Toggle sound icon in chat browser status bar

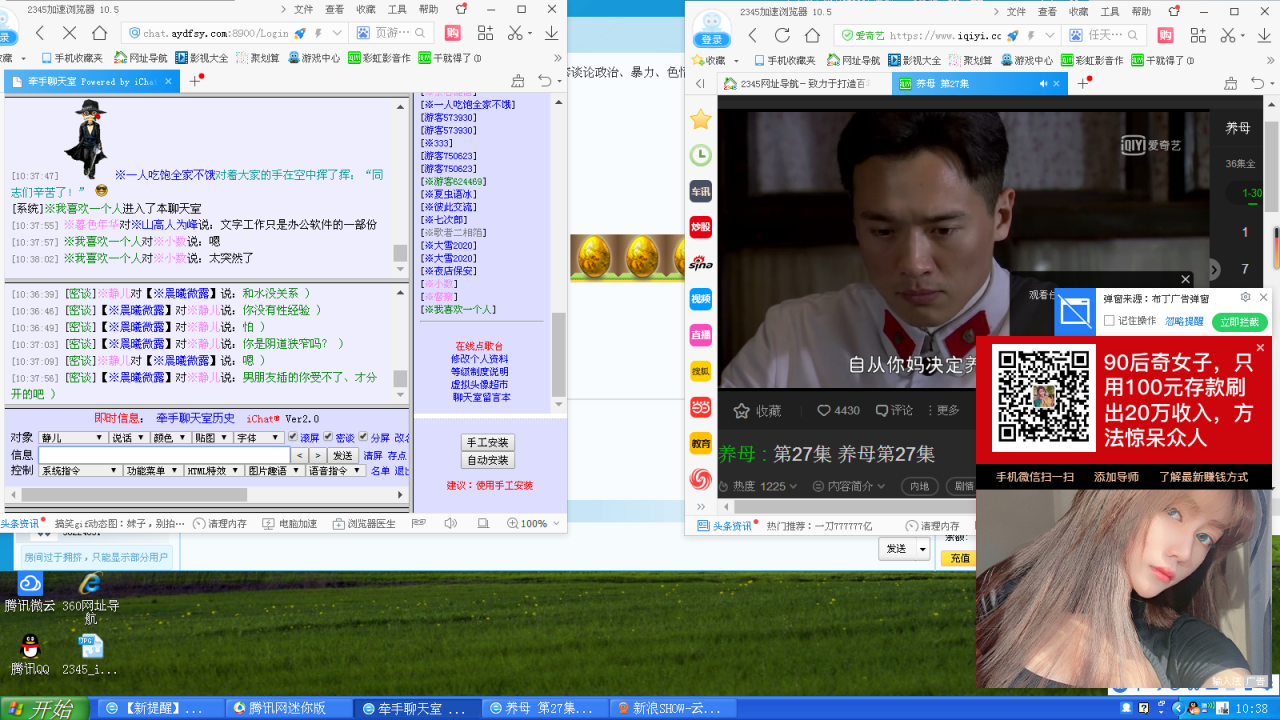pyautogui.click(x=450, y=523)
